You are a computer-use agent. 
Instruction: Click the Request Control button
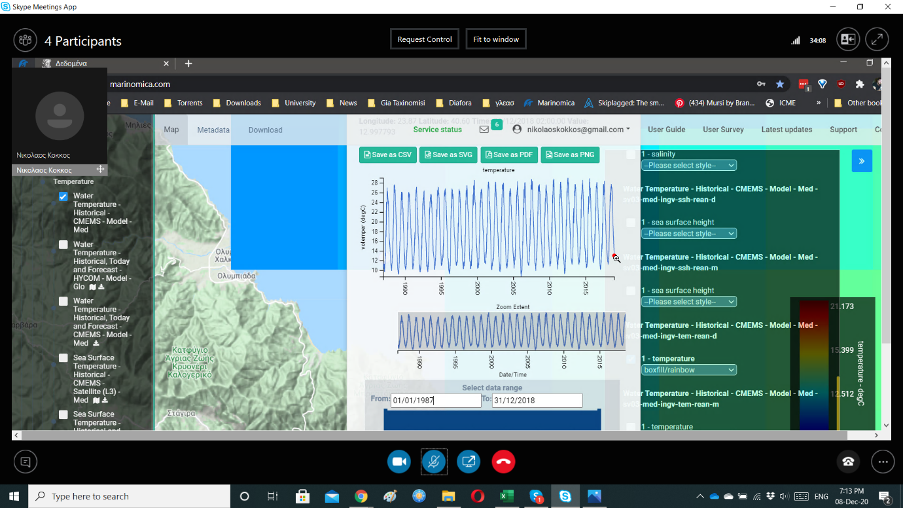(425, 39)
